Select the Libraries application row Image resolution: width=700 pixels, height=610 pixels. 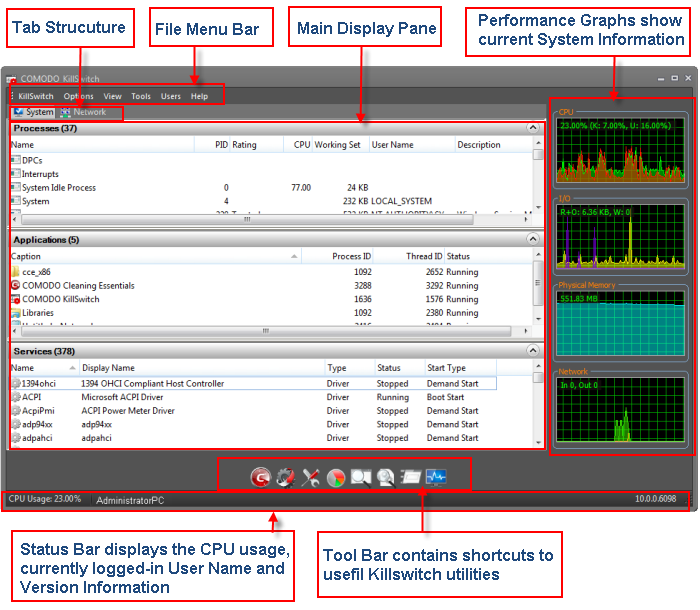(271, 313)
